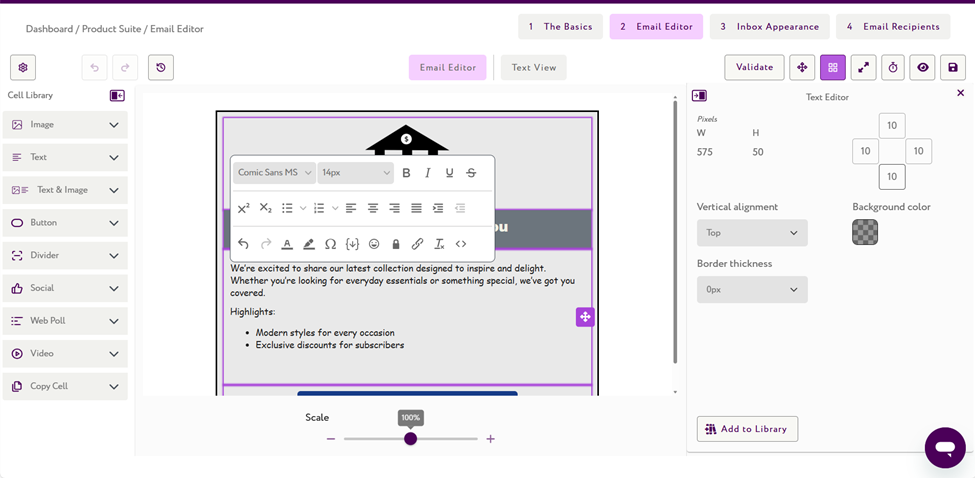Open the Vertical alignment dropdown

pyautogui.click(x=752, y=233)
